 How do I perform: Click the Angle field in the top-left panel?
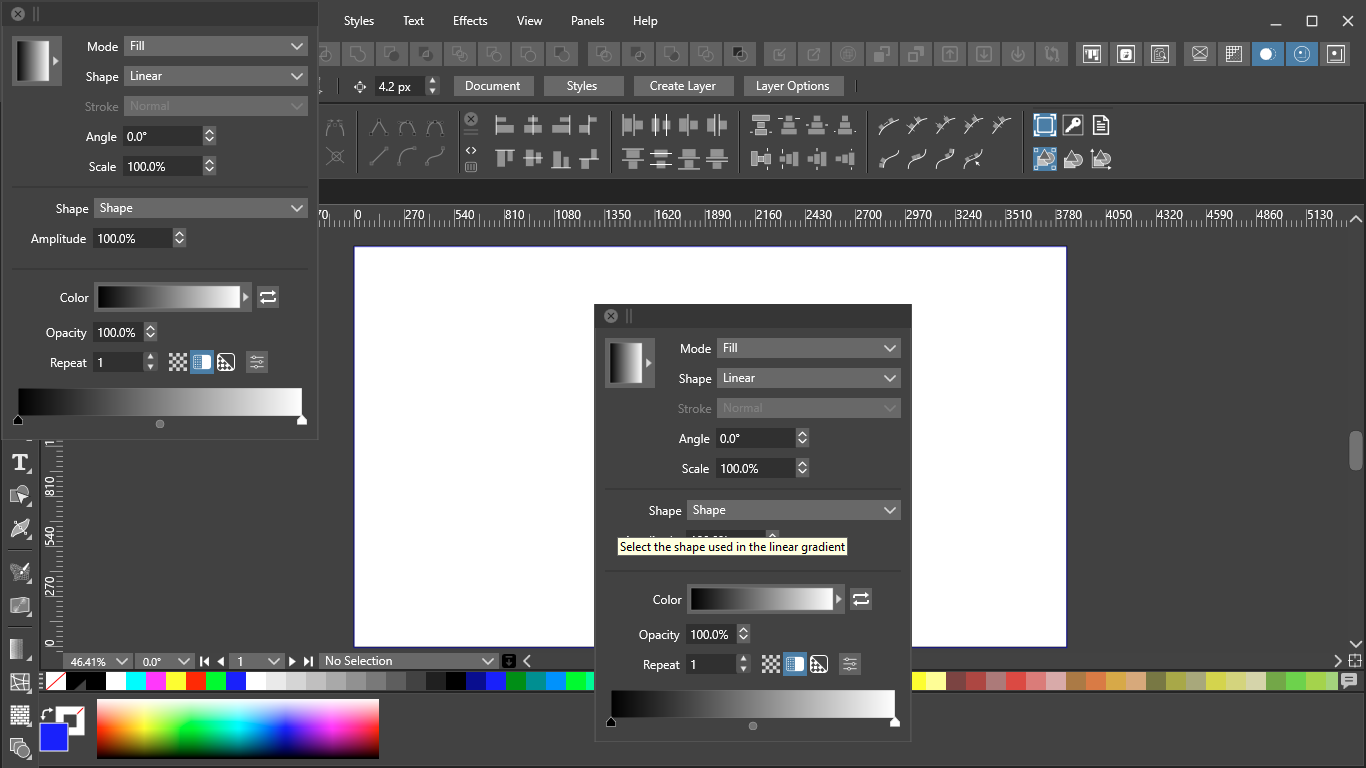161,136
